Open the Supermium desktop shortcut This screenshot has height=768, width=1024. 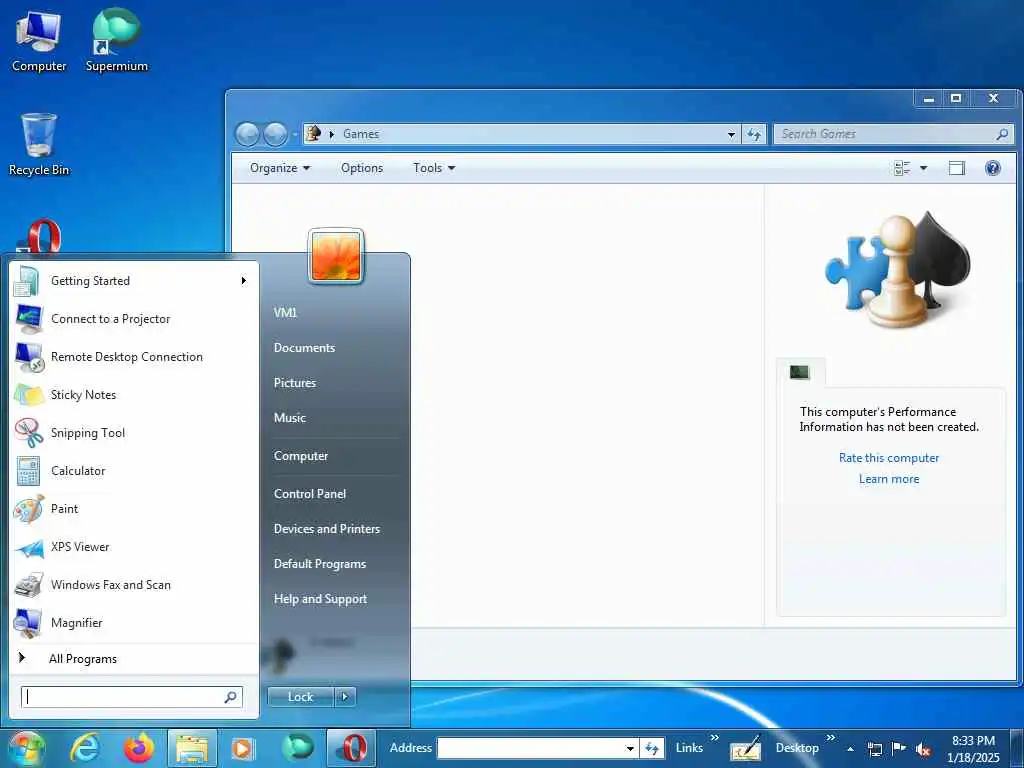[x=116, y=42]
